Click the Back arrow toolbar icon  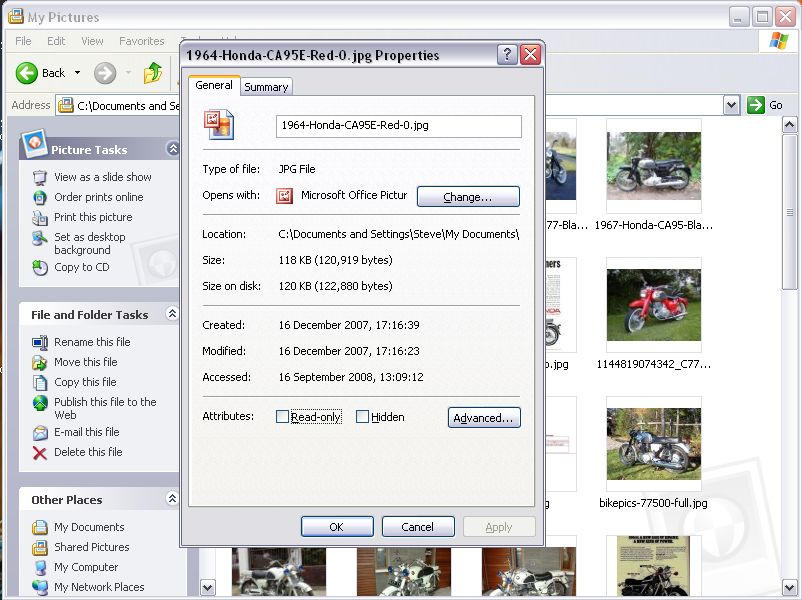tap(28, 73)
